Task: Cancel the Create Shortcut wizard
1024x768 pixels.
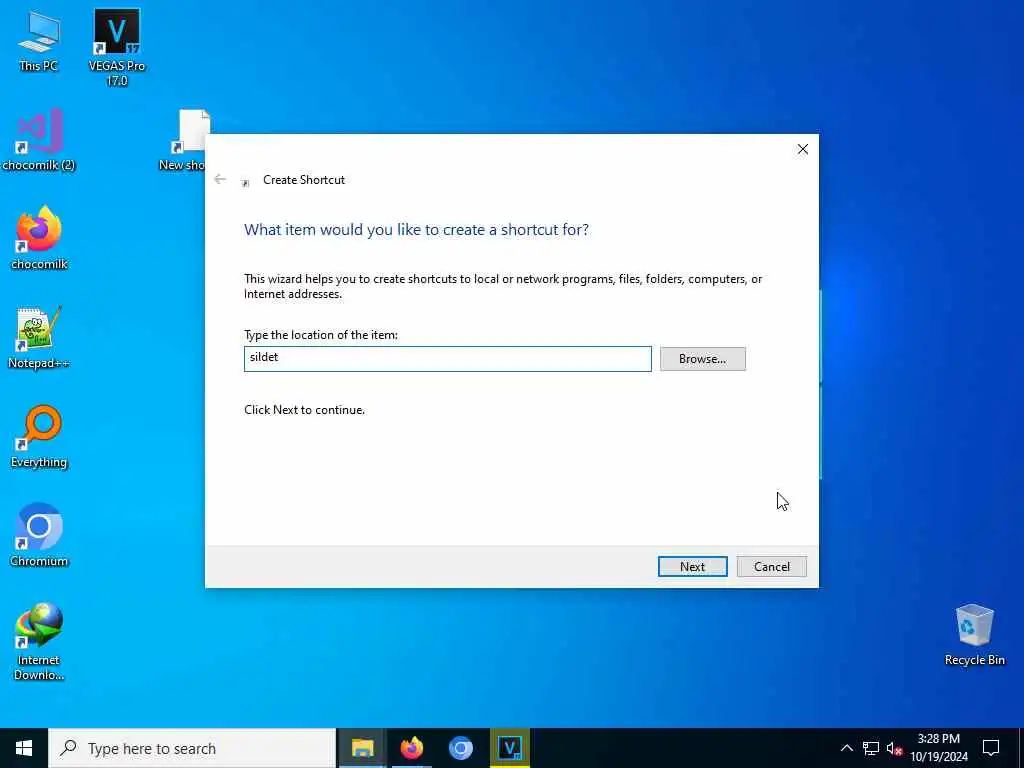Action: click(771, 566)
